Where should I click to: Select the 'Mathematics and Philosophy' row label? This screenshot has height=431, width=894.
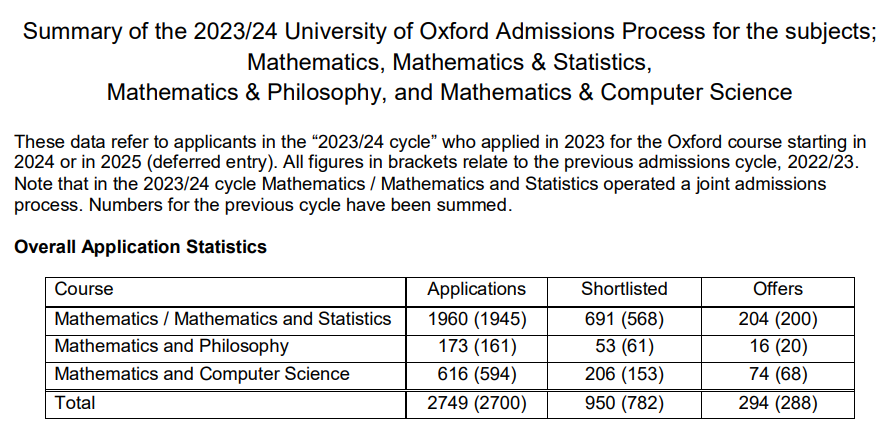coord(172,346)
